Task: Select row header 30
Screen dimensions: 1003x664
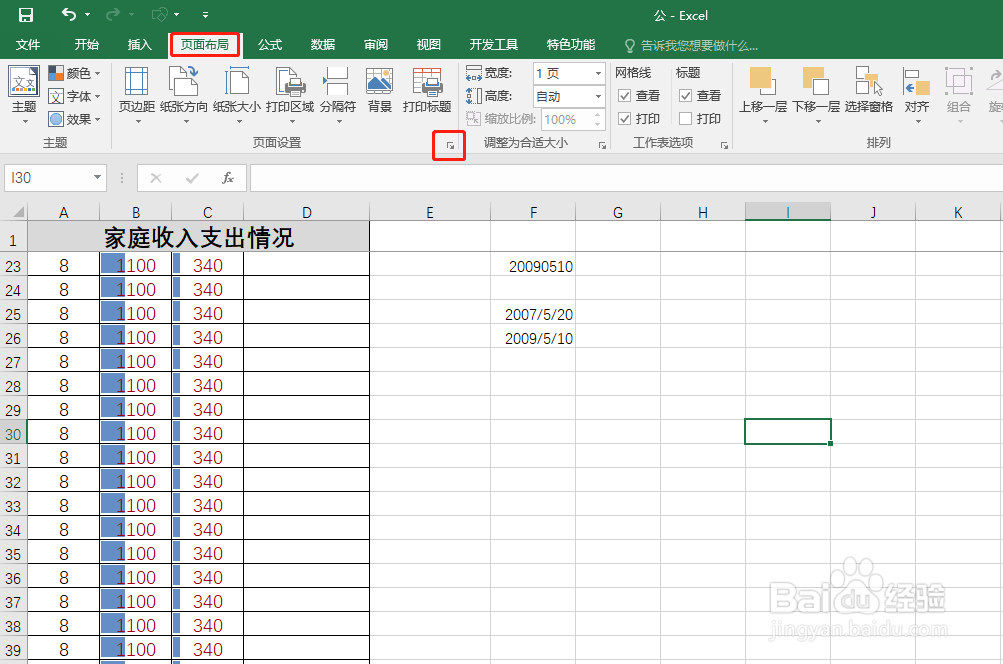Action: [x=13, y=434]
